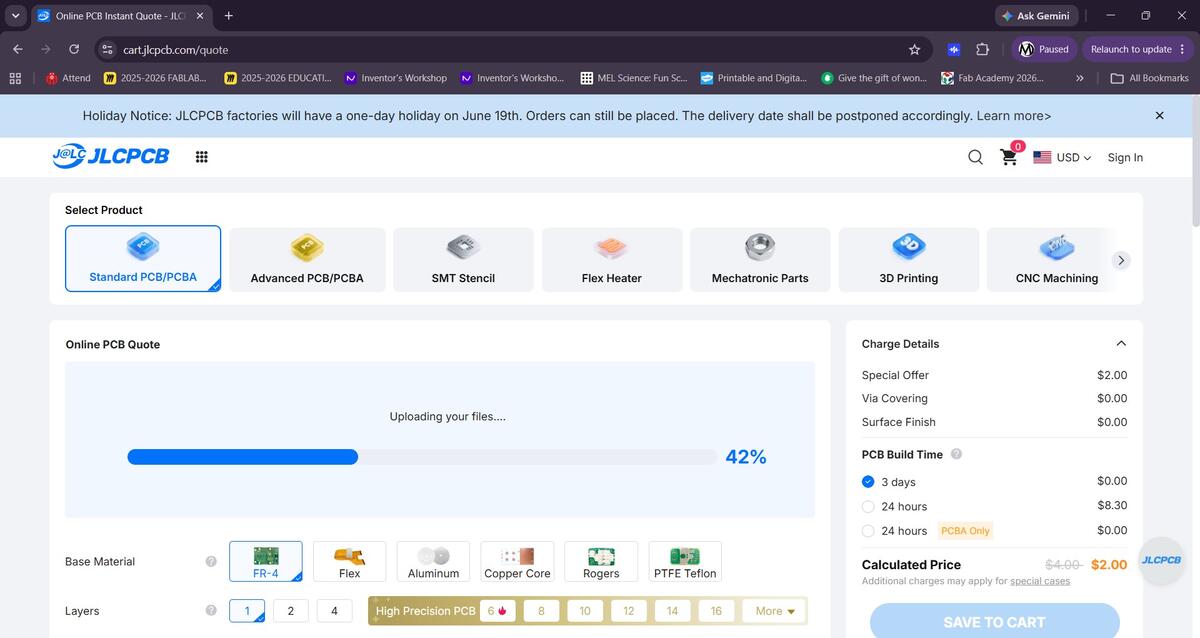Open the USD currency dropdown
This screenshot has height=638, width=1200.
(x=1062, y=157)
